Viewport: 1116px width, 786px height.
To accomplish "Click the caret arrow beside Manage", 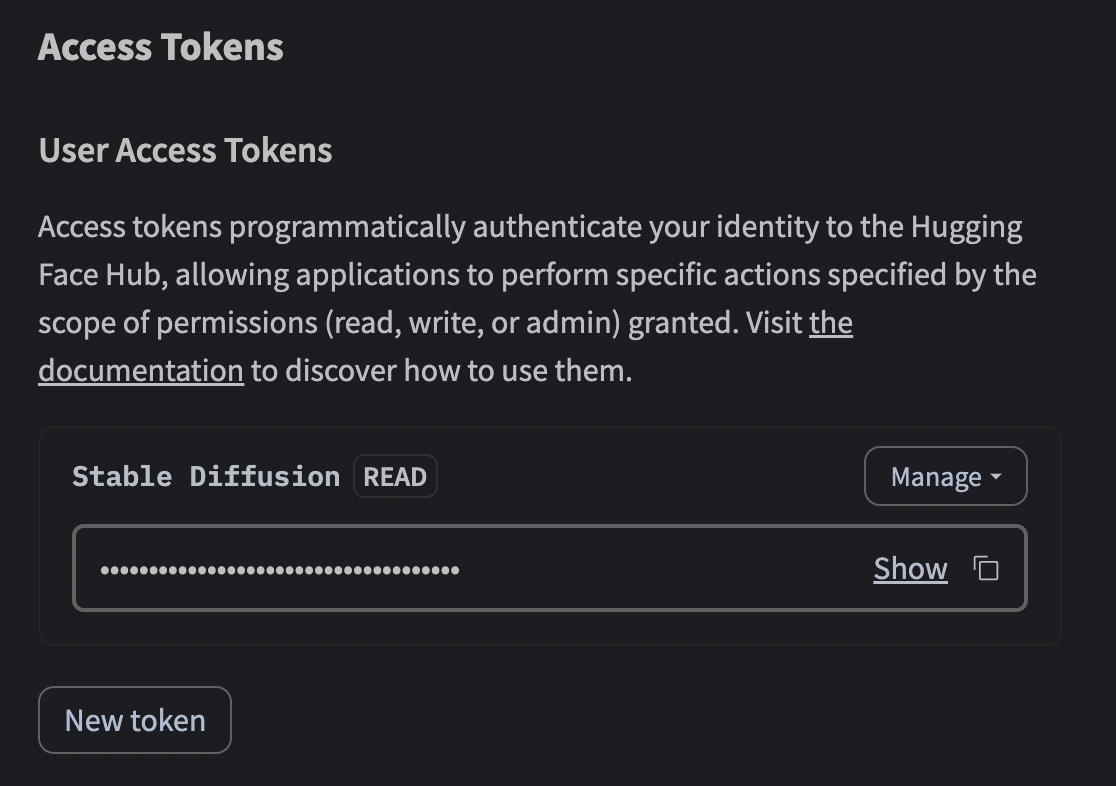I will [996, 478].
